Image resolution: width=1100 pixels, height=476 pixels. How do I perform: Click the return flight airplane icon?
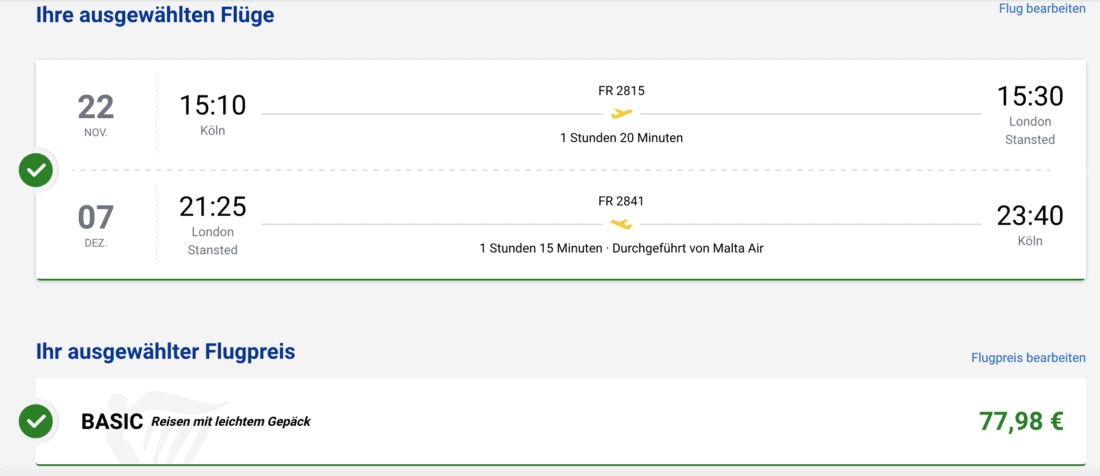tap(622, 224)
